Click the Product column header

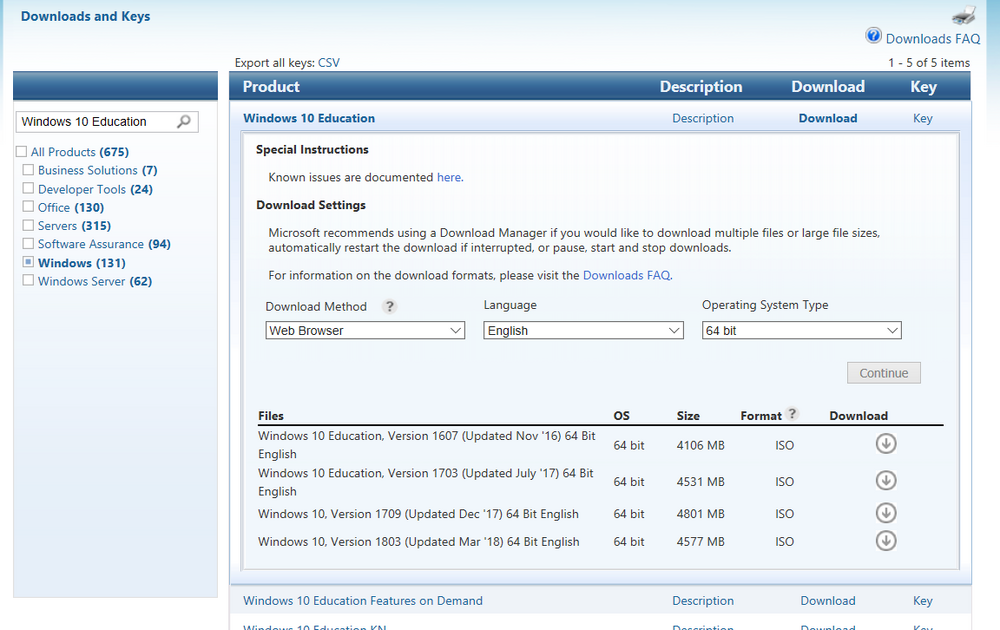pos(271,87)
